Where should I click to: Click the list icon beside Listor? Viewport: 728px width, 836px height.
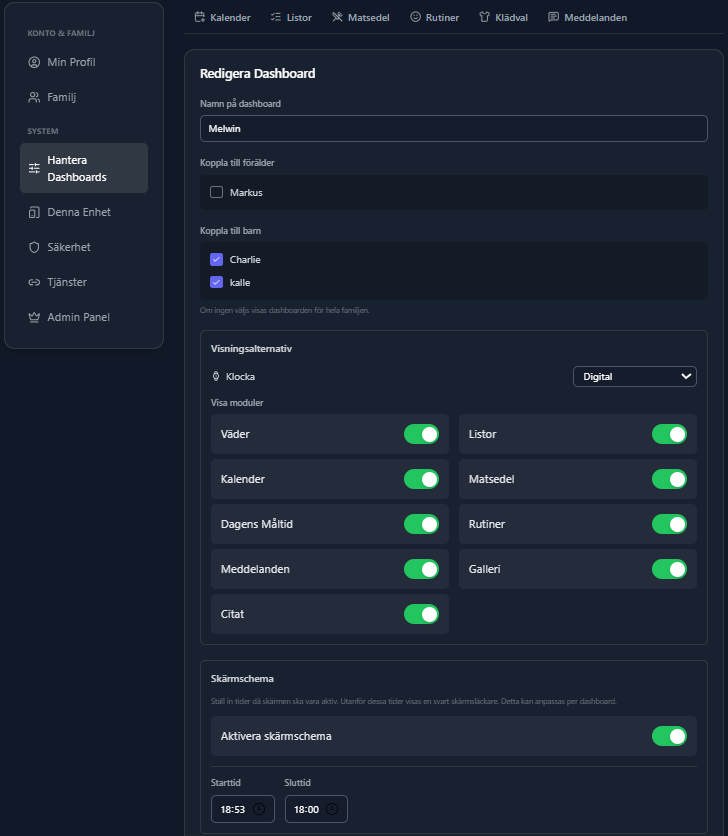[276, 17]
